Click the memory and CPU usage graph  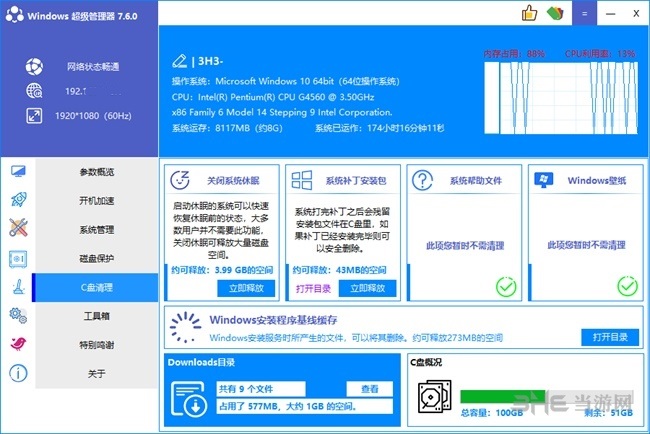click(561, 98)
